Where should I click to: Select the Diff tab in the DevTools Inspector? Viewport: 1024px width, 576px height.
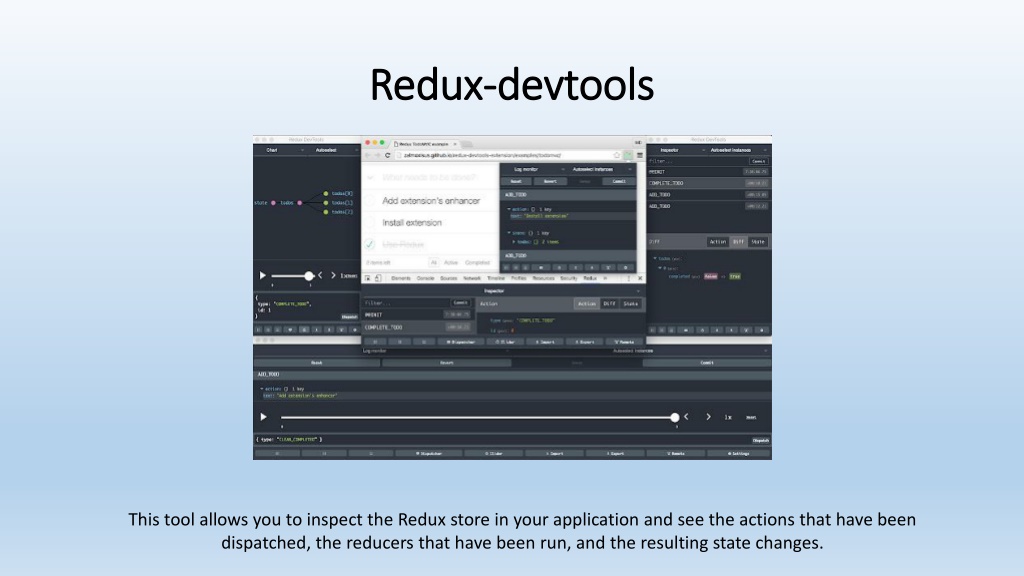point(609,304)
